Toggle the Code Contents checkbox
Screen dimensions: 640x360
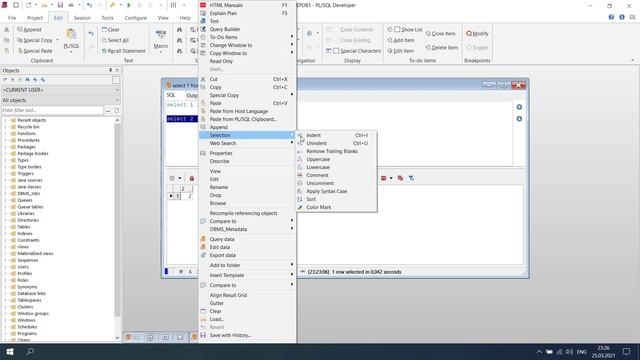click(336, 29)
